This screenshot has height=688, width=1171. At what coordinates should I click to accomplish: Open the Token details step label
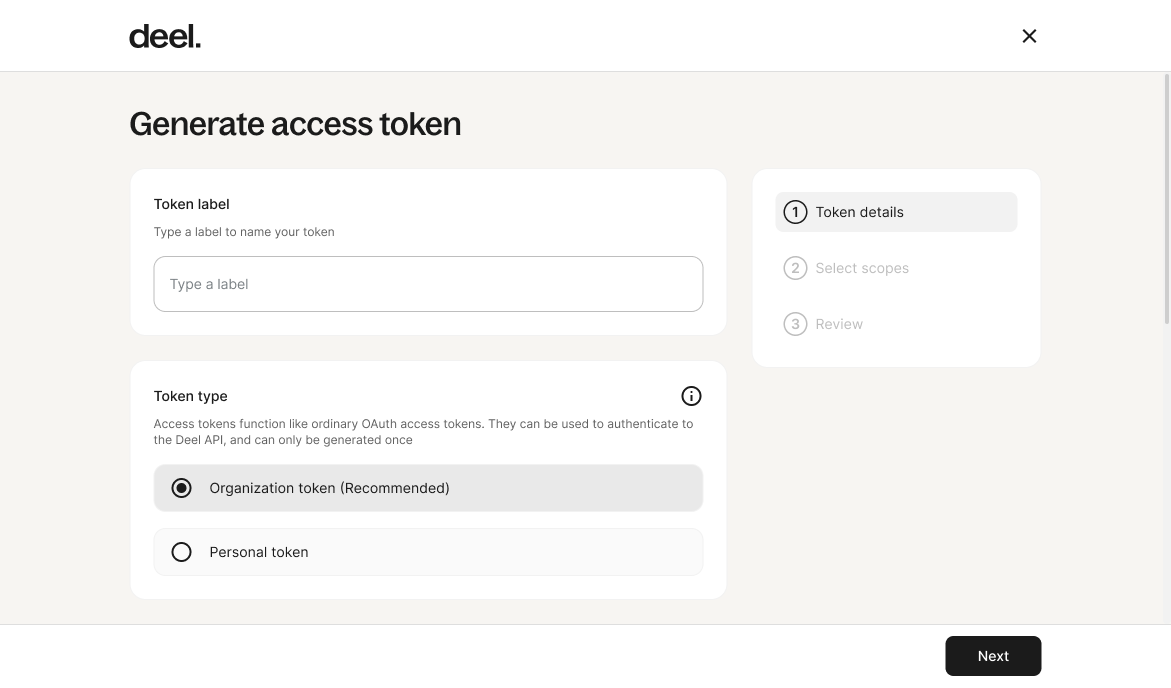[x=859, y=212]
